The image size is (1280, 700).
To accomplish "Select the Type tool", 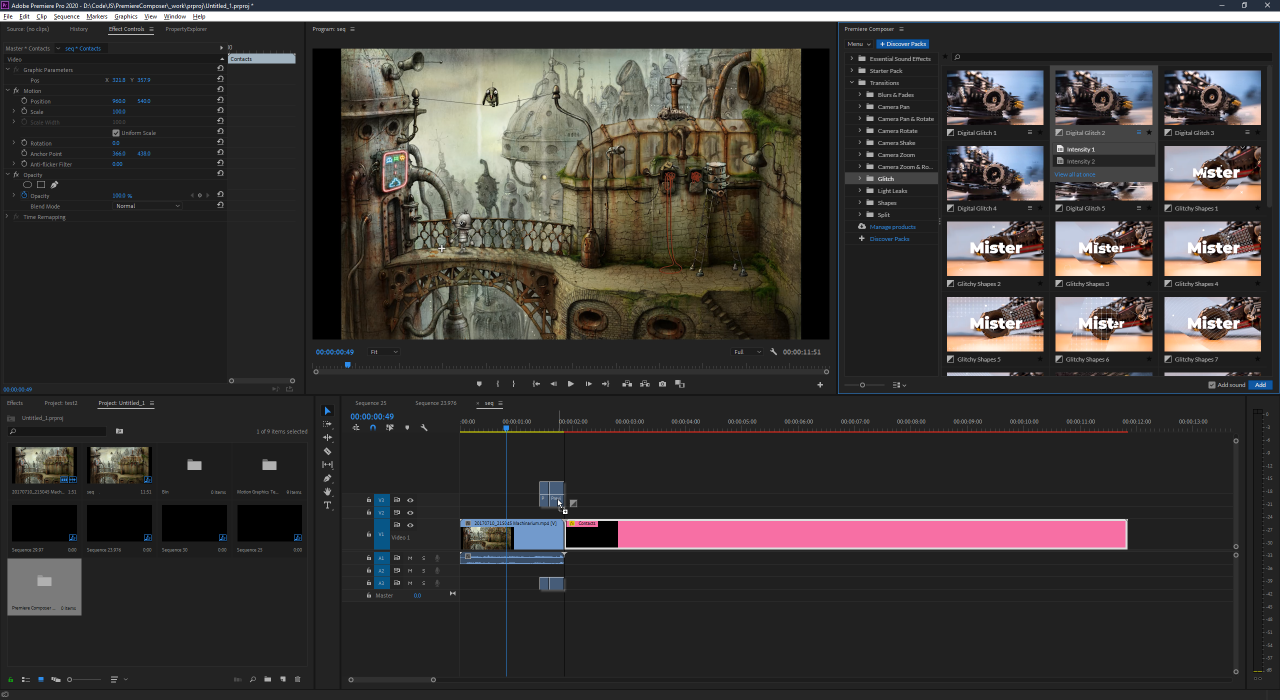I will (327, 505).
